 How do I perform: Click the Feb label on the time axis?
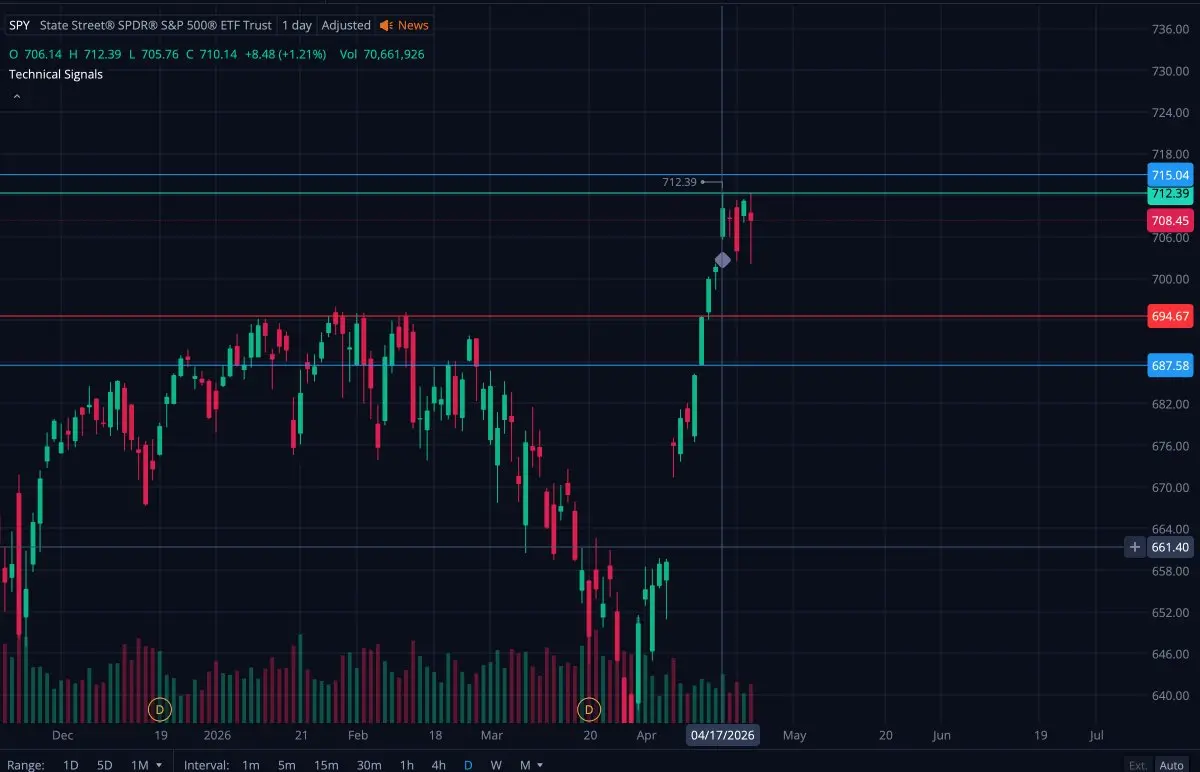click(357, 735)
